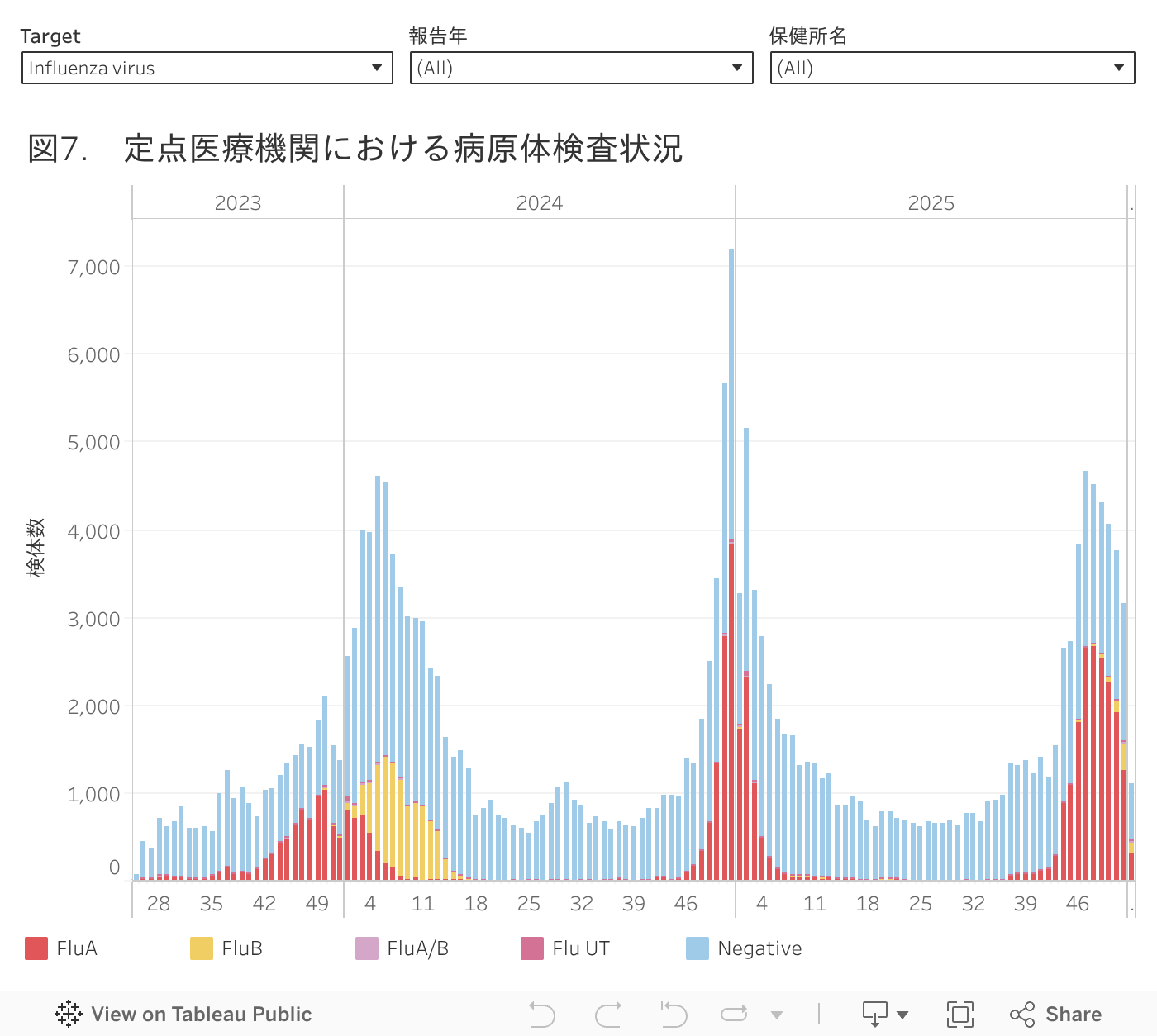Open the Target dropdown showing Influenza virus
Viewport: 1157px width, 1036px height.
click(207, 68)
